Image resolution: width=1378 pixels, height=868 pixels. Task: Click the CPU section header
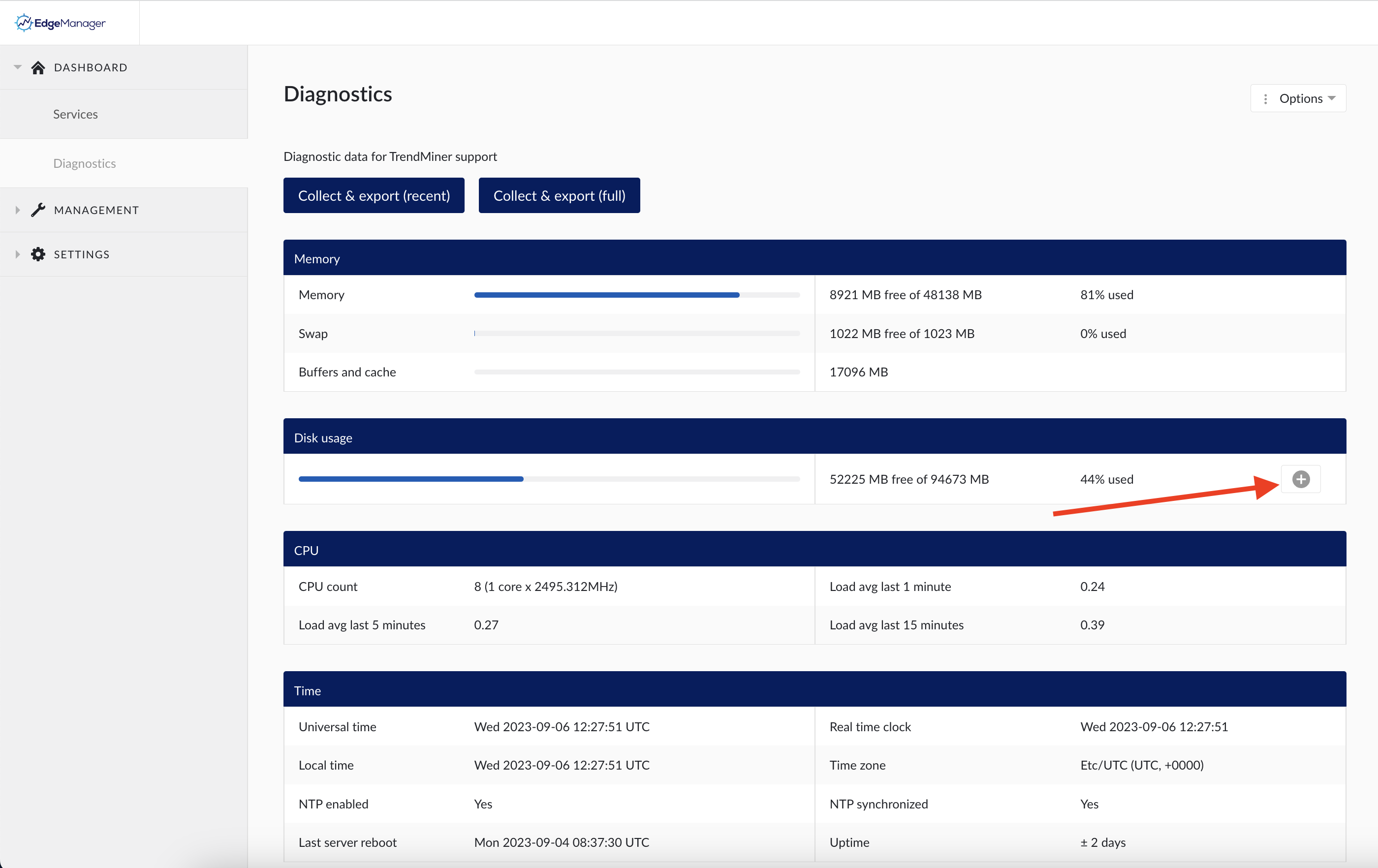coord(307,549)
